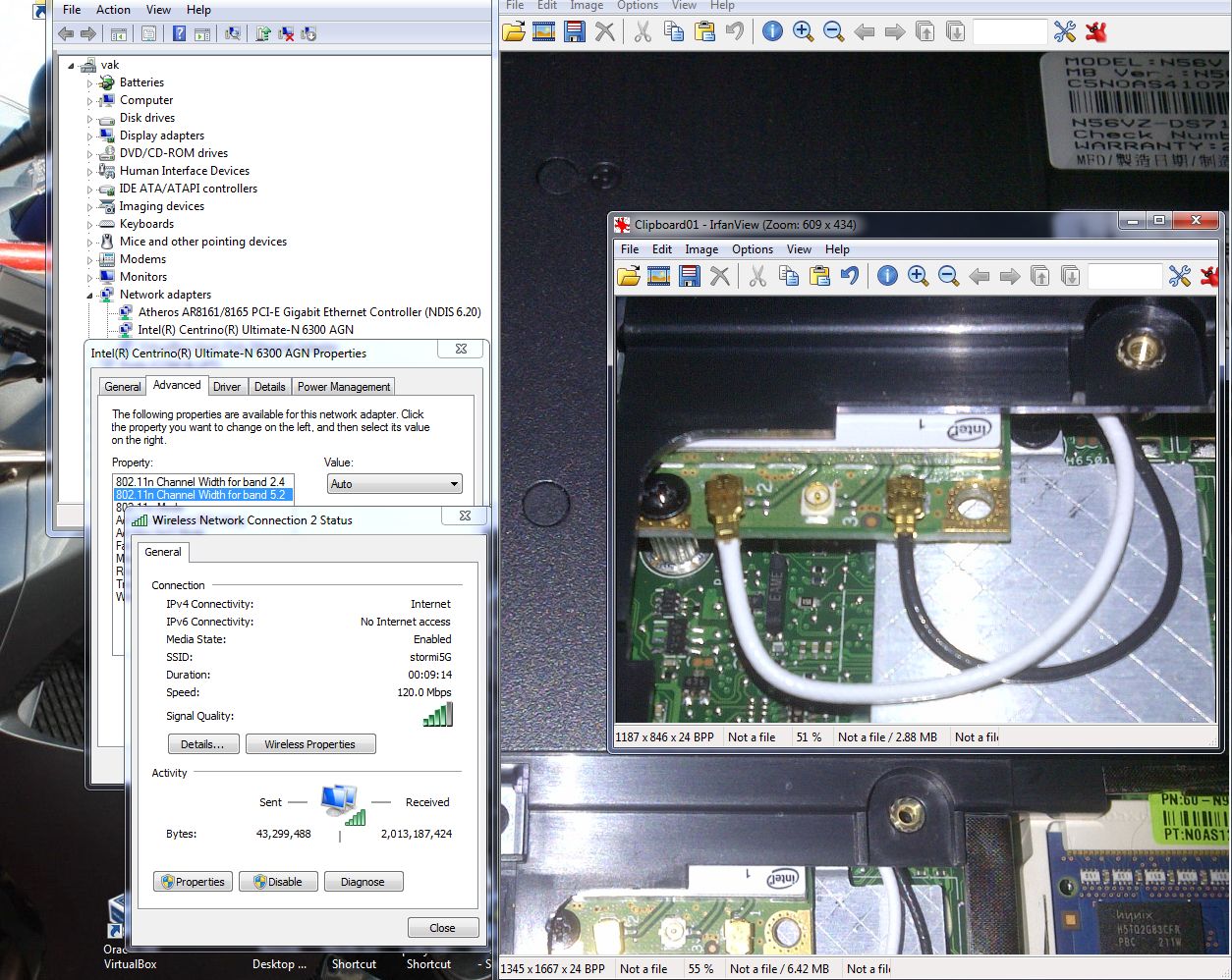The height and width of the screenshot is (980, 1232).
Task: Click Copy icon in Clipboard01 IrfanView toolbar
Action: (x=789, y=276)
